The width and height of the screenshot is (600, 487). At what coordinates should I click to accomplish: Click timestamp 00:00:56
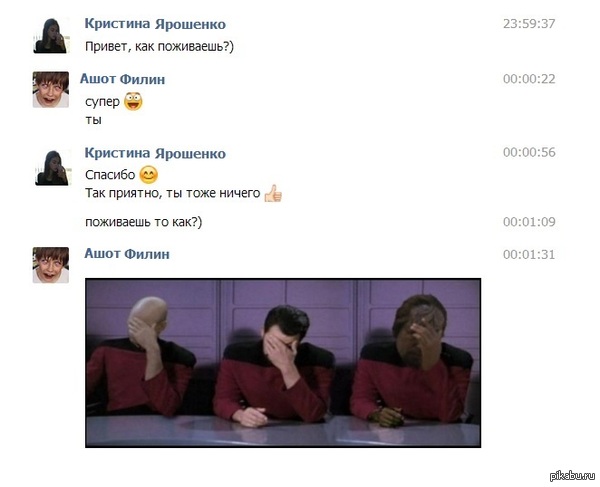point(529,152)
